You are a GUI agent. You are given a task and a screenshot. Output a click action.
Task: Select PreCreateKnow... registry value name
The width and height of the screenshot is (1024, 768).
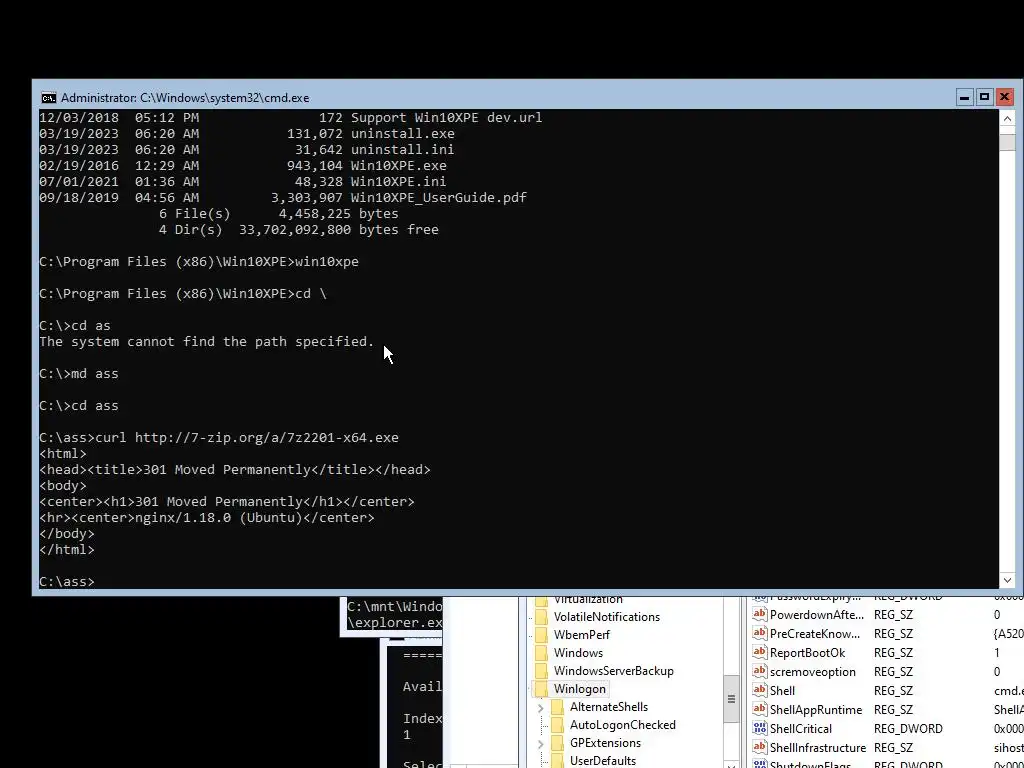815,633
